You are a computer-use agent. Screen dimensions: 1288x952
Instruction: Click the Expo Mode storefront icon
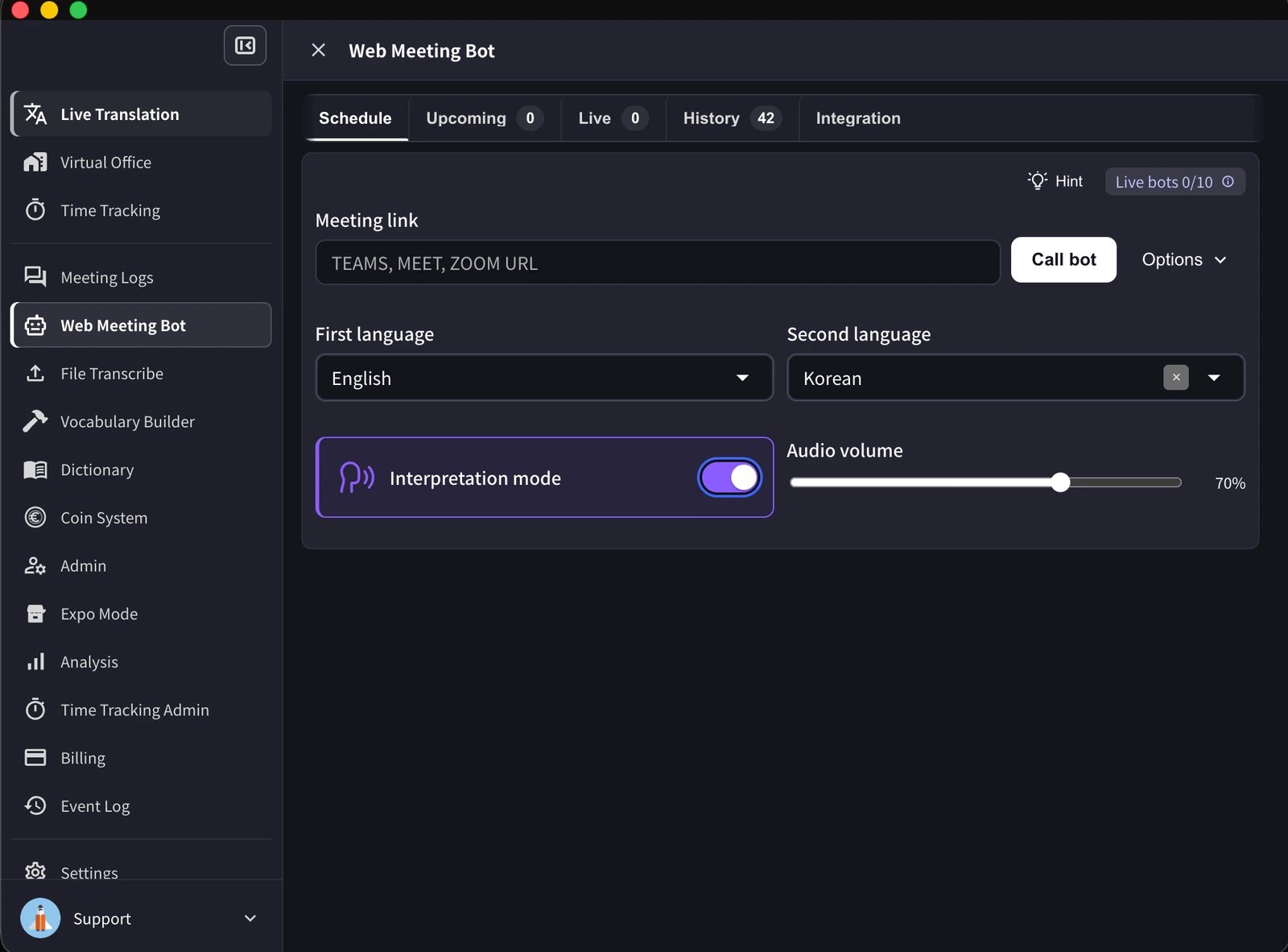35,614
